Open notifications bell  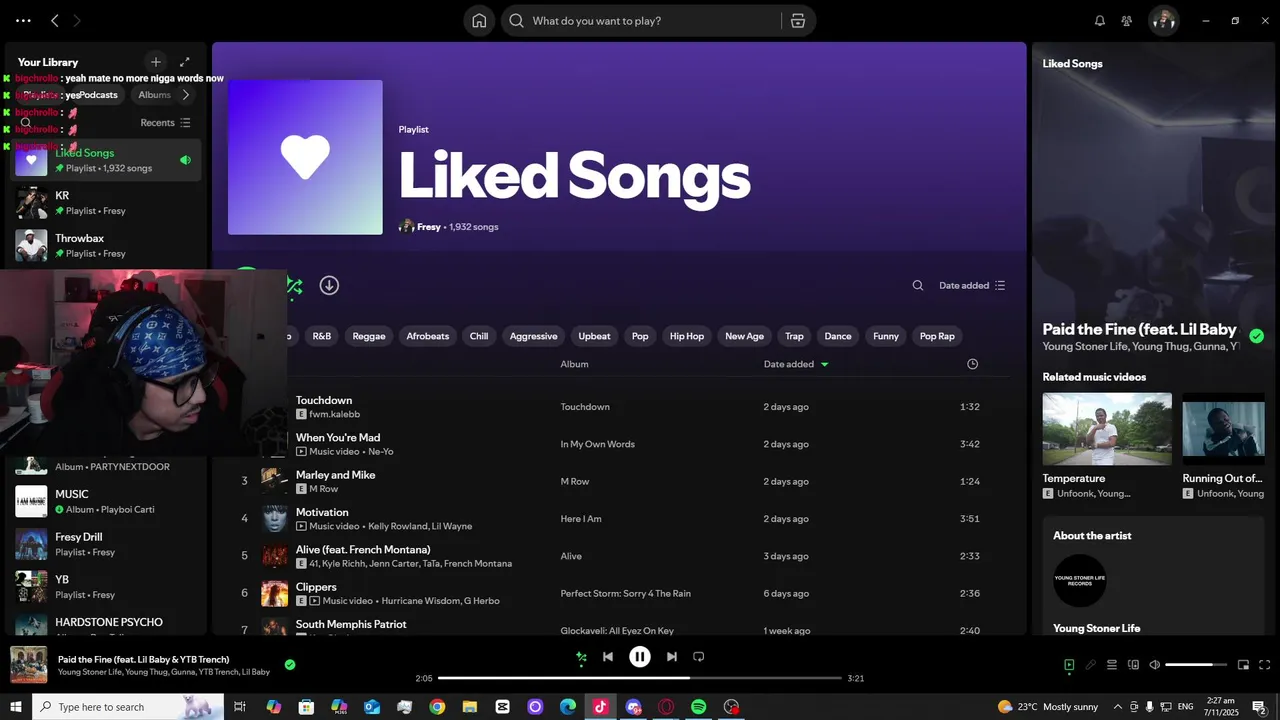(x=1100, y=20)
